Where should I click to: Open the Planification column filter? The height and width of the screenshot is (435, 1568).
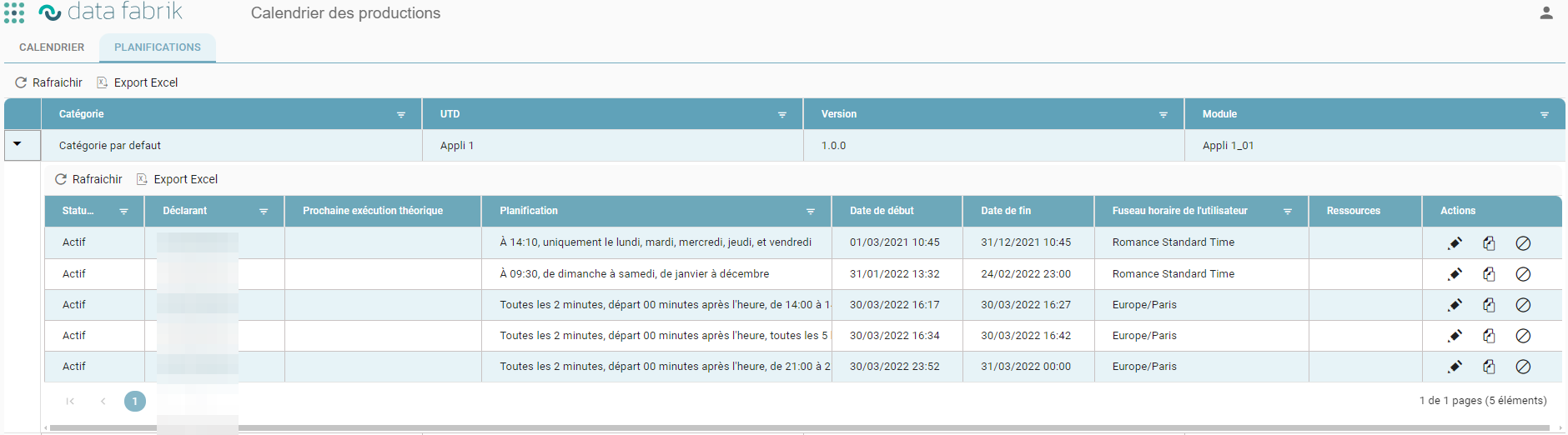point(811,212)
